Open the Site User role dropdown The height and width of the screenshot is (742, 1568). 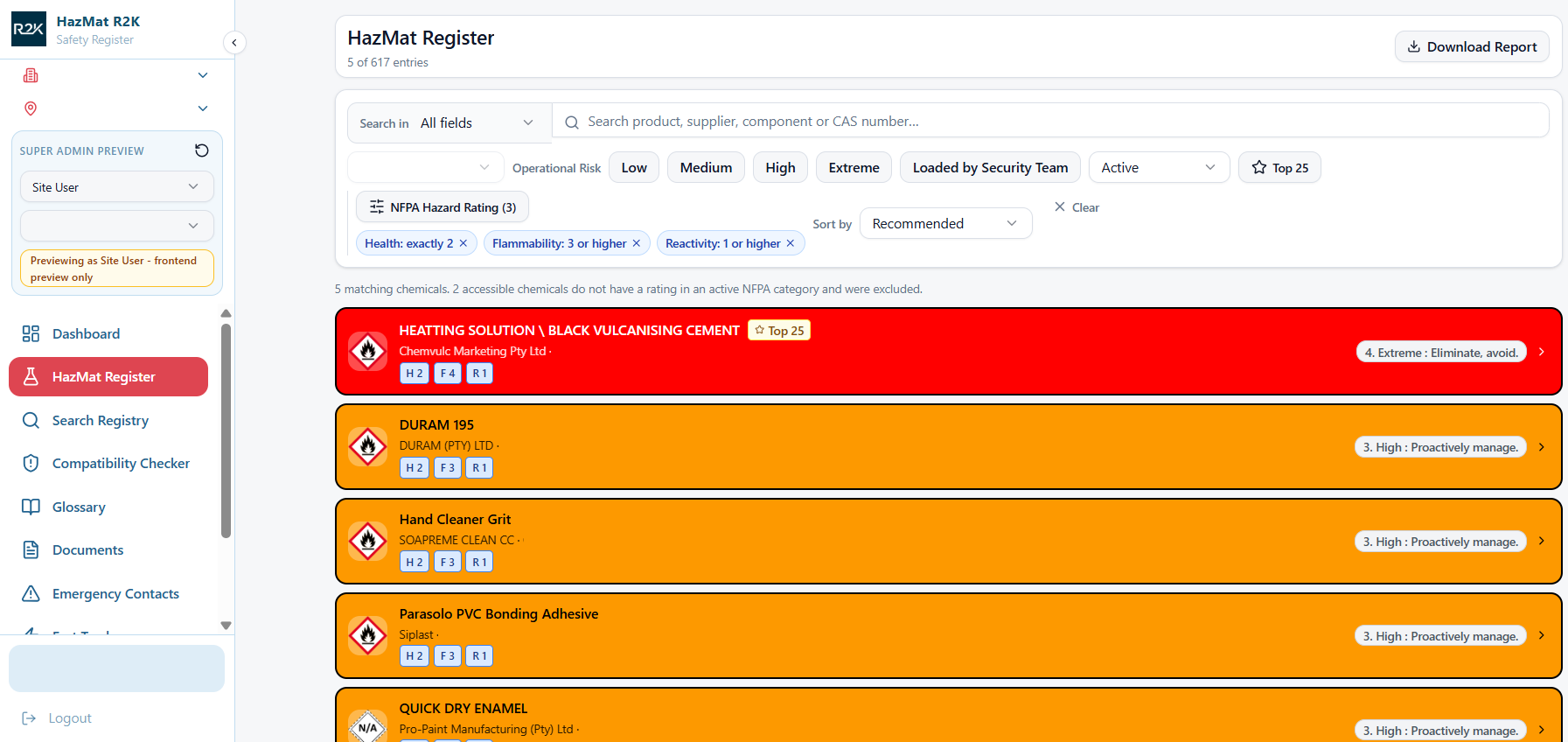(117, 186)
